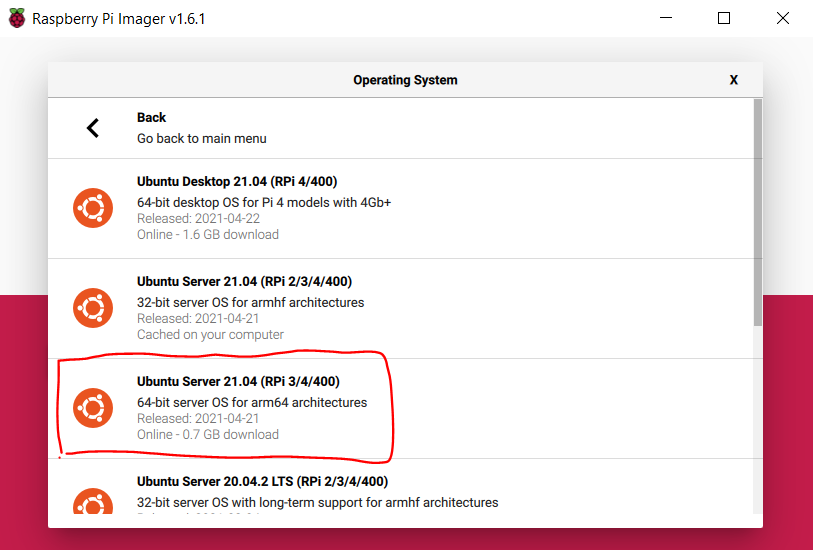Viewport: 813px width, 550px height.
Task: Click 'Online - 0.7 GB download' label
Action: click(x=208, y=434)
